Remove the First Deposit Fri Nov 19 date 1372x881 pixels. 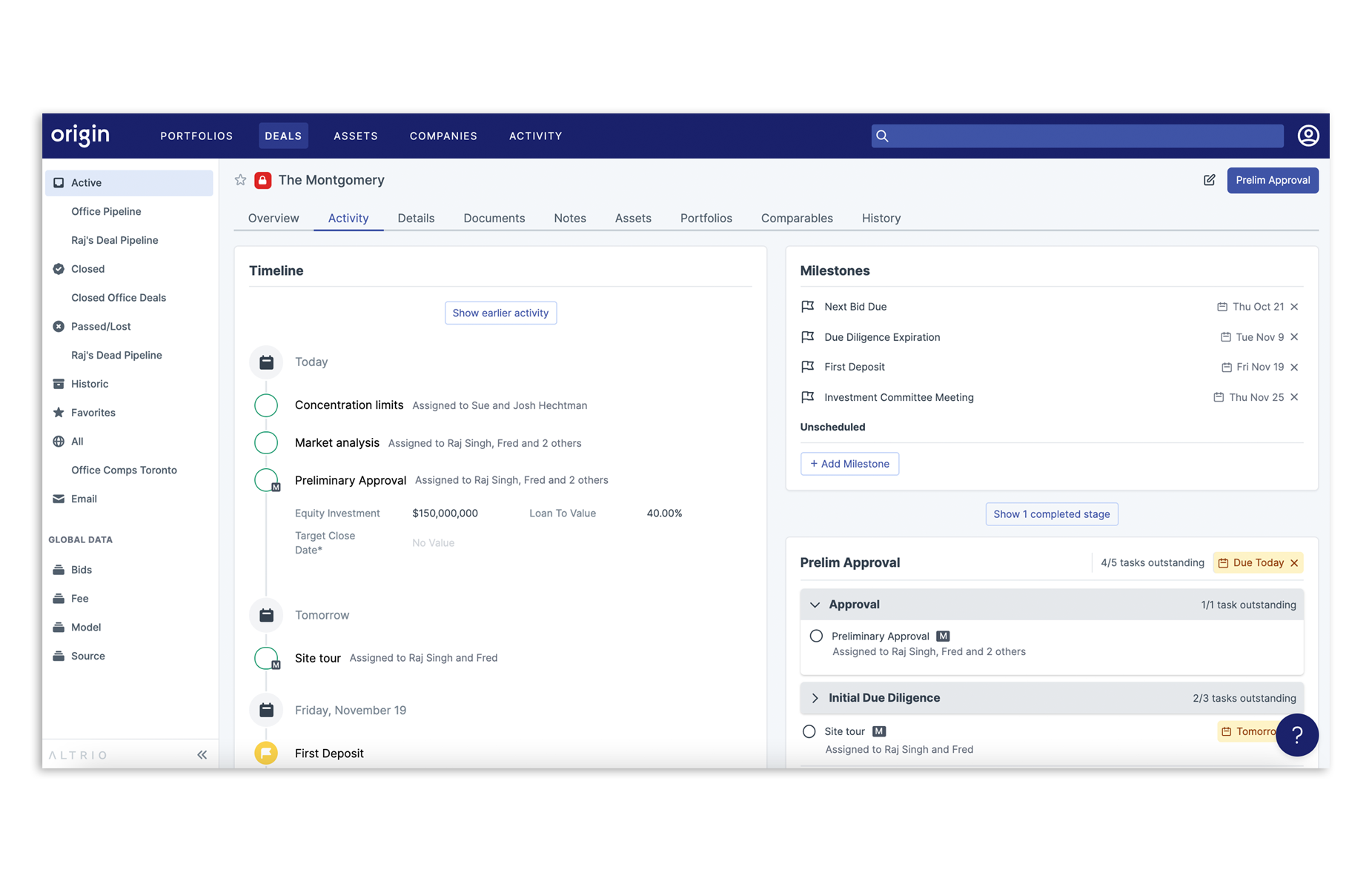[x=1294, y=367]
